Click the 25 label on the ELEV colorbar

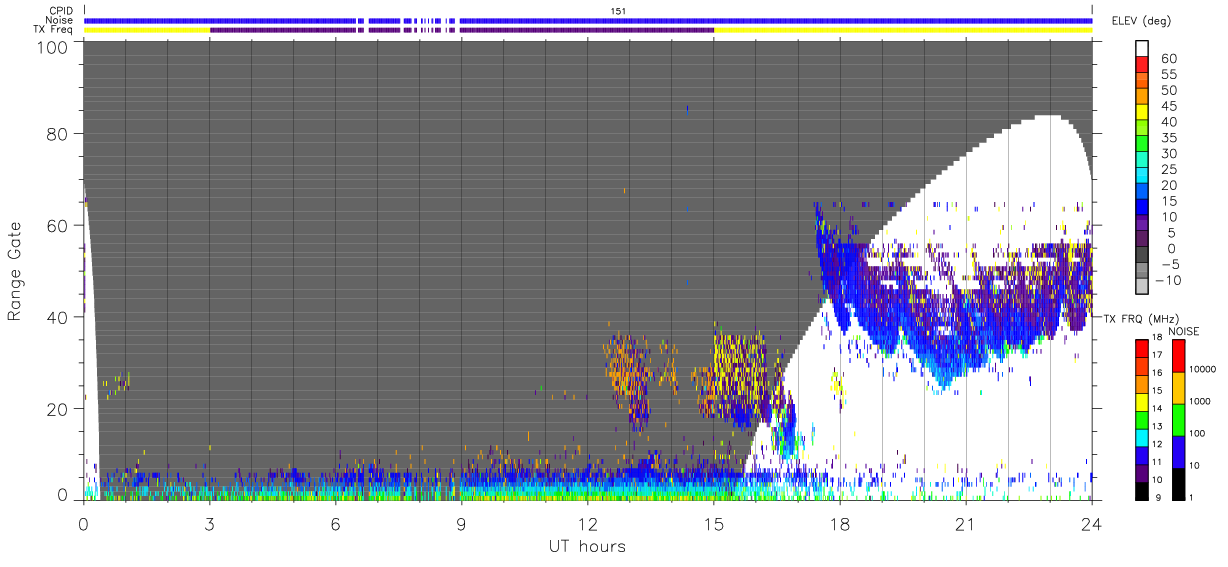coord(1168,169)
